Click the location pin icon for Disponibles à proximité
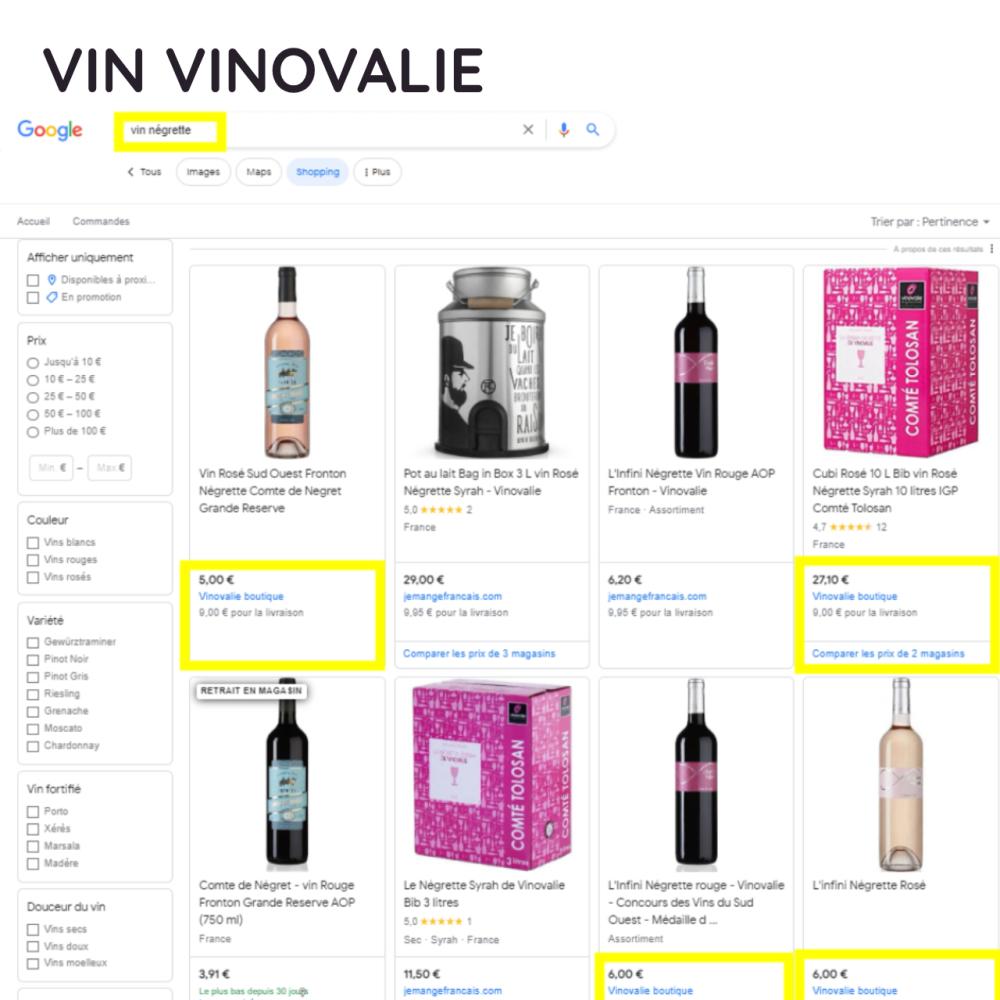 click(52, 280)
